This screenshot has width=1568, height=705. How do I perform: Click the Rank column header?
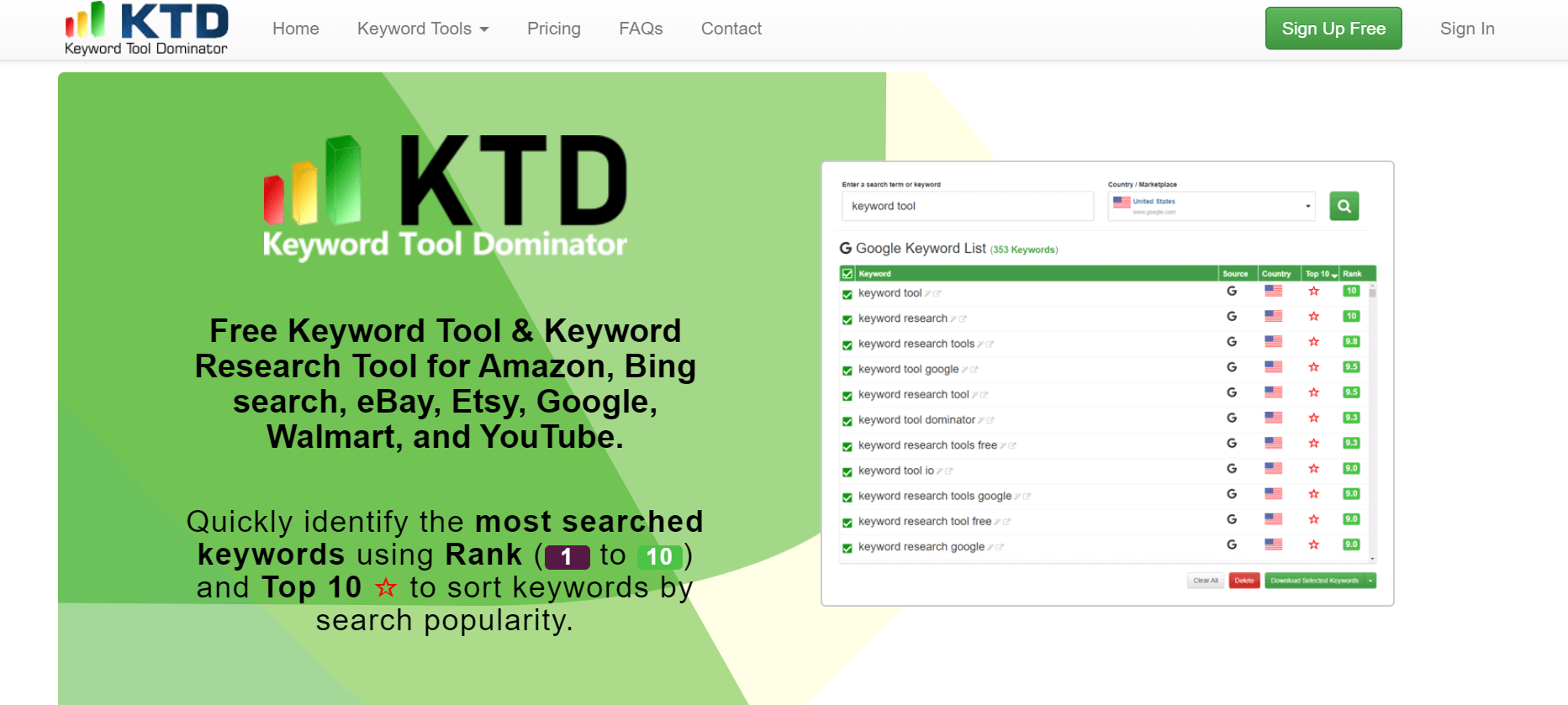1352,274
